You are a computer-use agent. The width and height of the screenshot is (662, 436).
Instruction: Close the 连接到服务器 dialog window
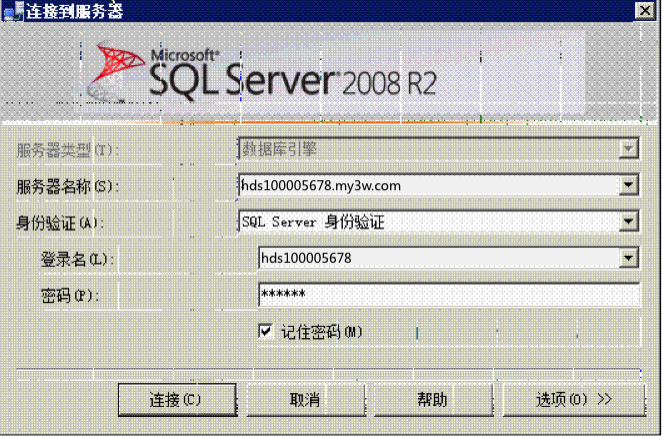[646, 10]
